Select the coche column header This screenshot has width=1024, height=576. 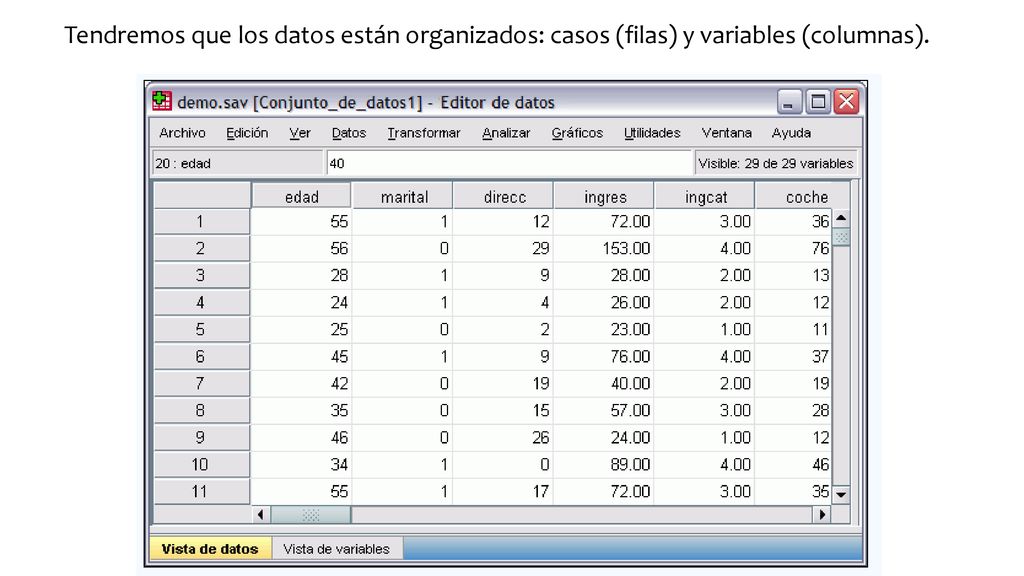click(803, 197)
